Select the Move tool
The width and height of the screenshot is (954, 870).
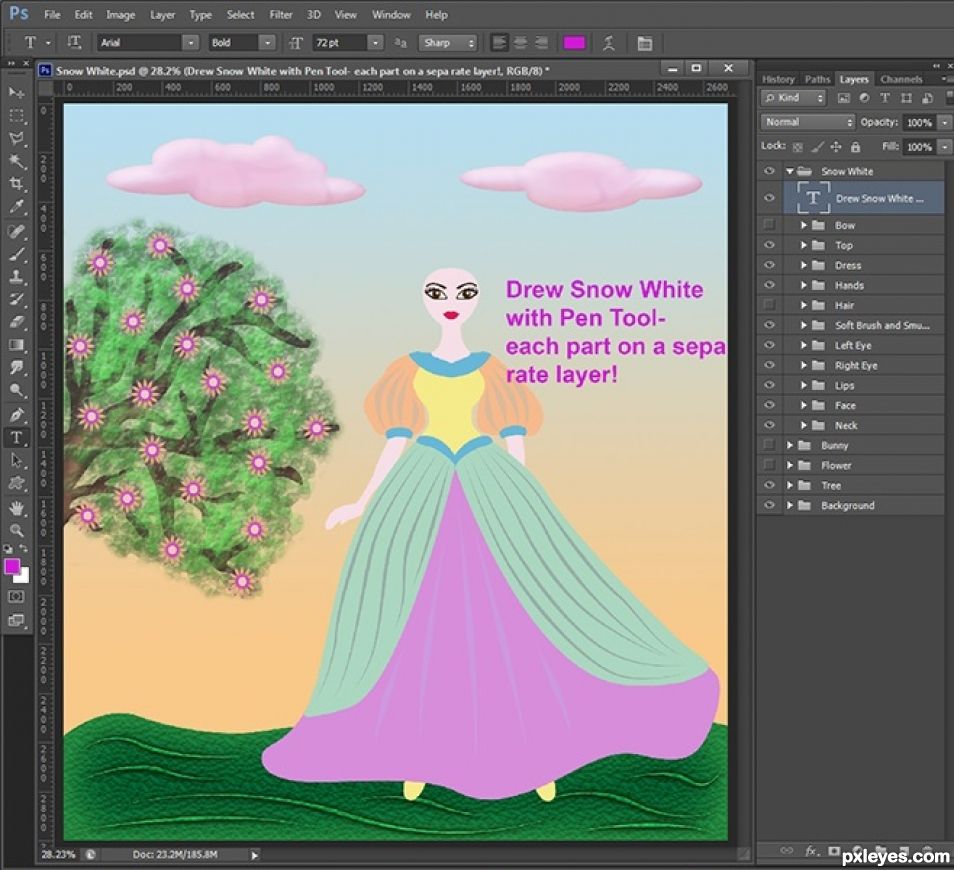[16, 92]
